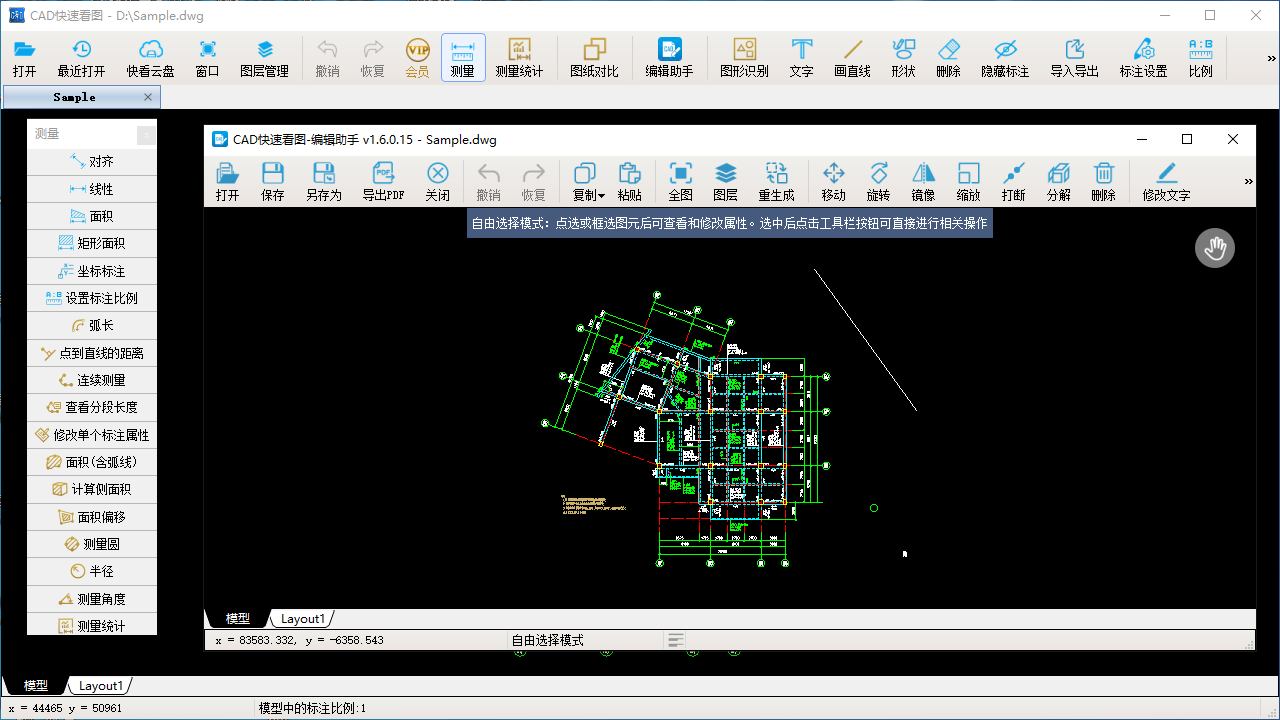The width and height of the screenshot is (1280, 720).
Task: Click the Explode (分解) tool icon
Action: pos(1058,182)
